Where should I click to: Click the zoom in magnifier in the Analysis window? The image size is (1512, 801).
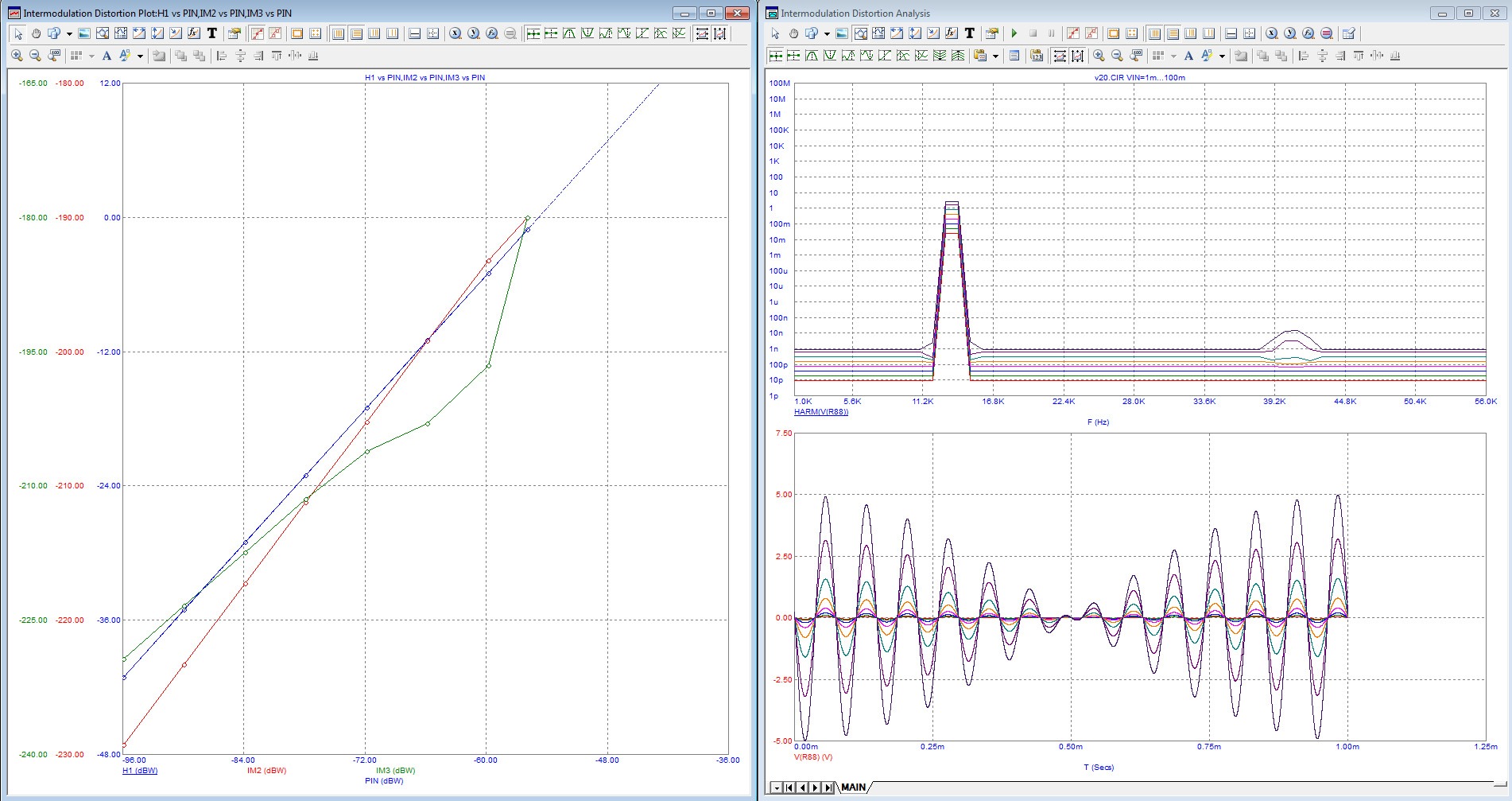pos(1099,56)
